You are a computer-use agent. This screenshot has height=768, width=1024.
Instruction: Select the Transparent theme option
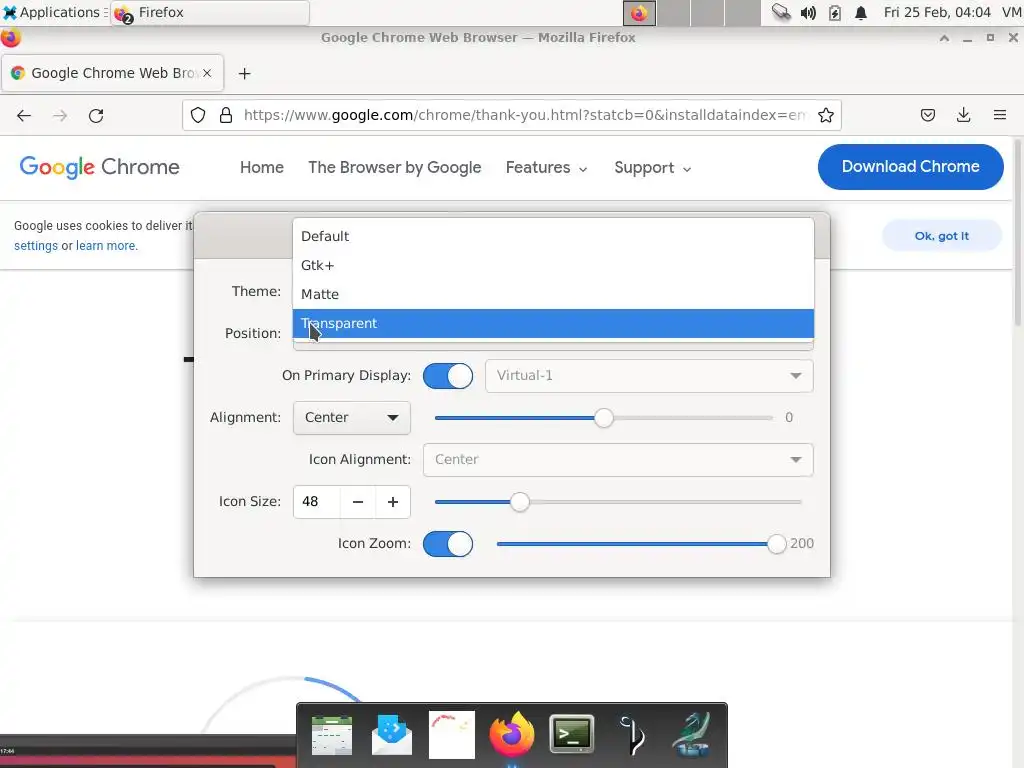pyautogui.click(x=553, y=324)
